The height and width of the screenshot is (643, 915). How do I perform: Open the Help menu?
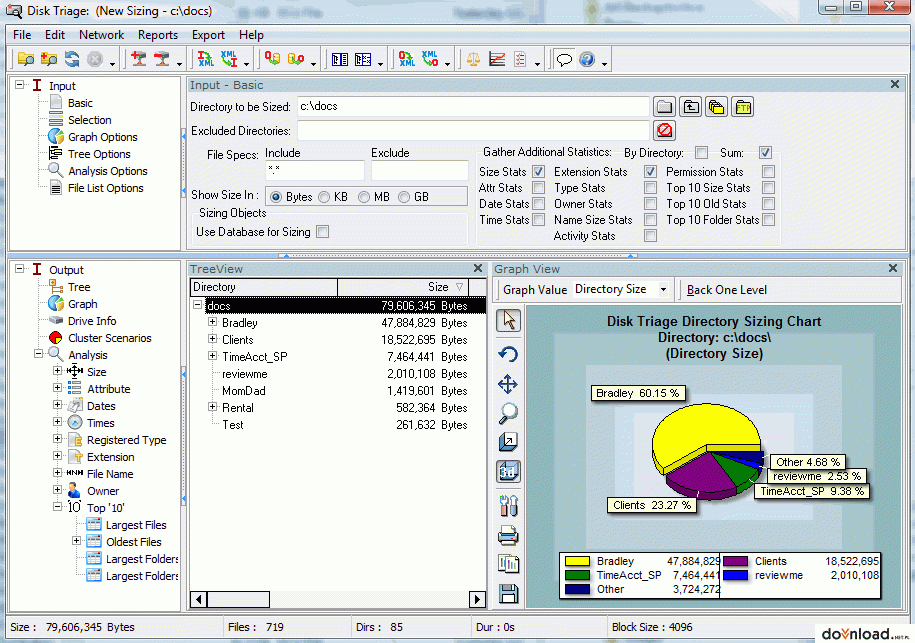[x=251, y=35]
